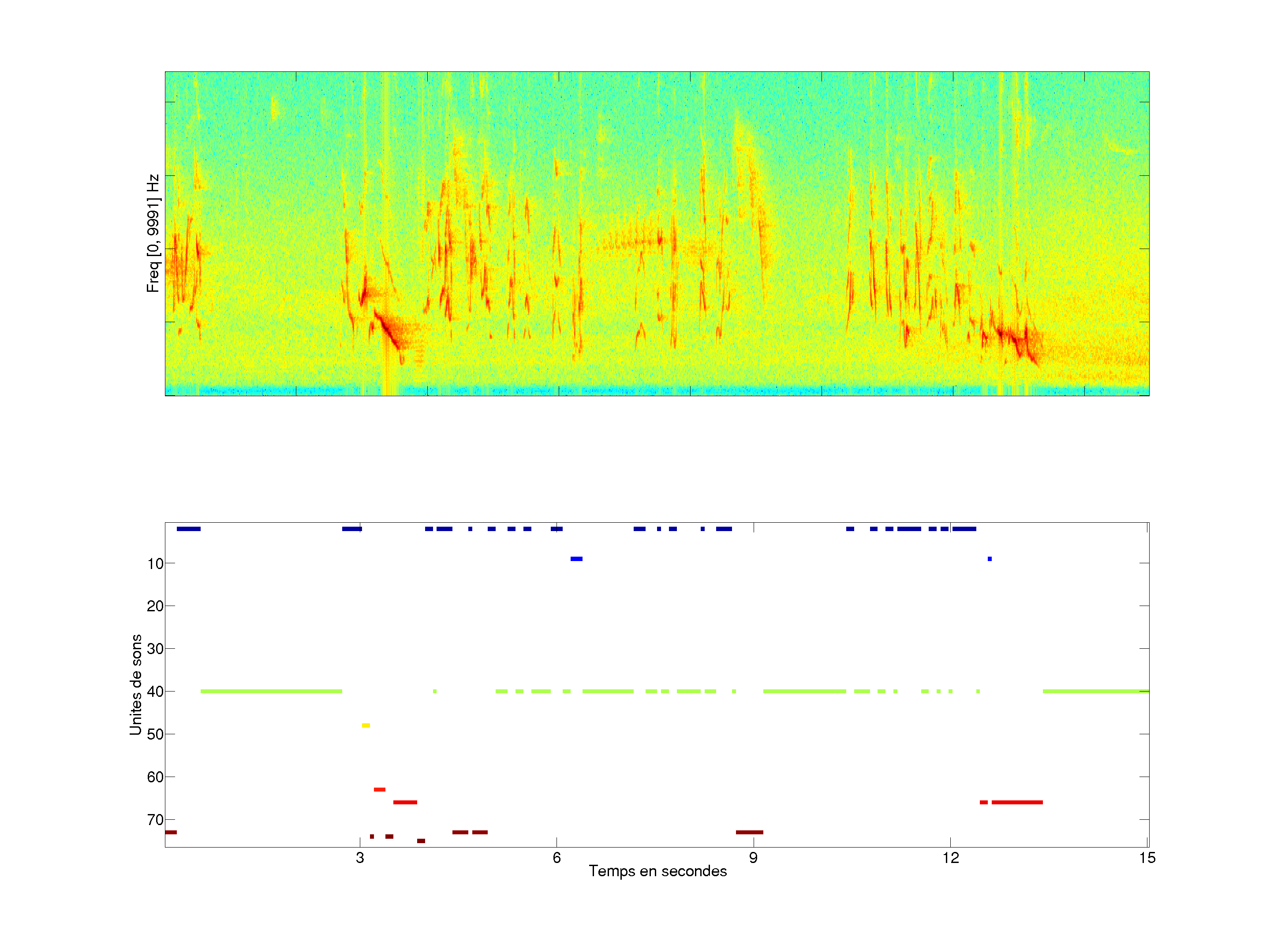
Task: Select the orange-red segment at unit 63
Action: pos(380,790)
